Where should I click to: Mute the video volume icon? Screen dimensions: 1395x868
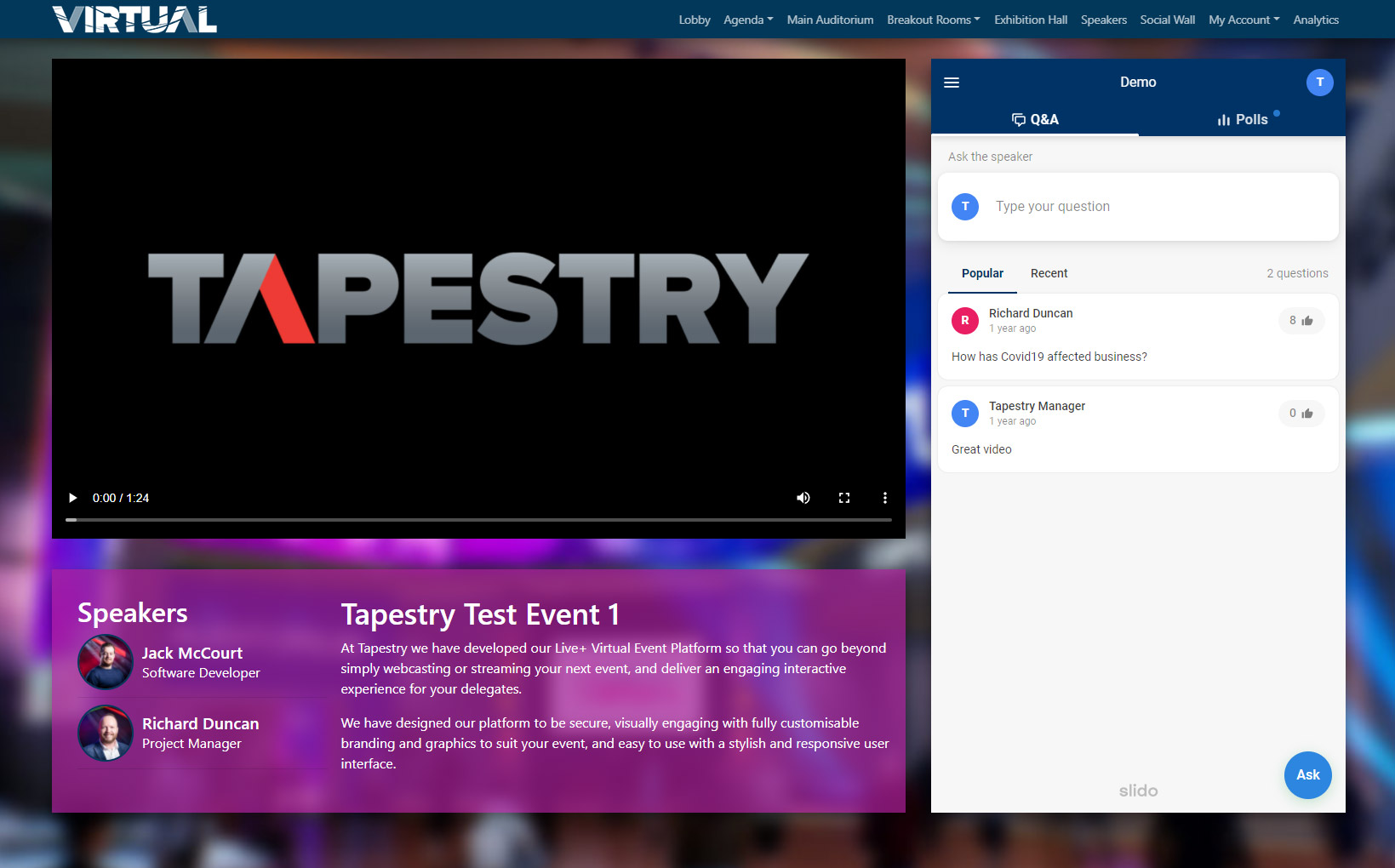pyautogui.click(x=803, y=498)
